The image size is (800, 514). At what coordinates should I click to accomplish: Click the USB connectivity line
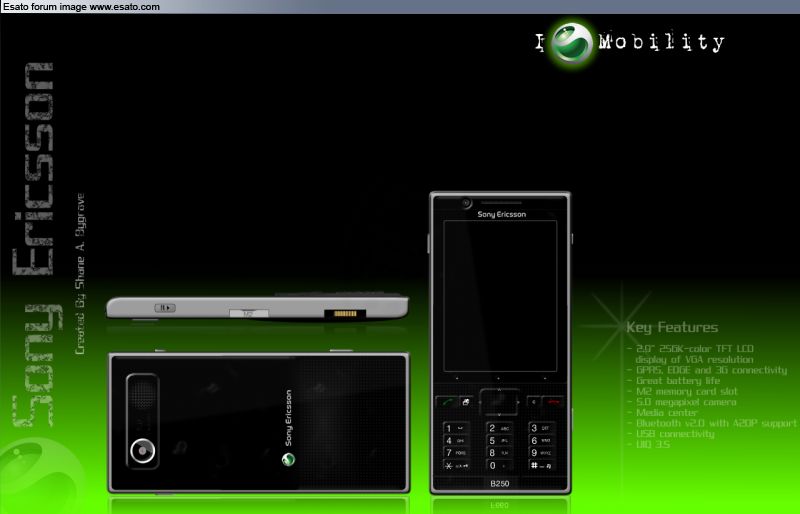pos(675,434)
